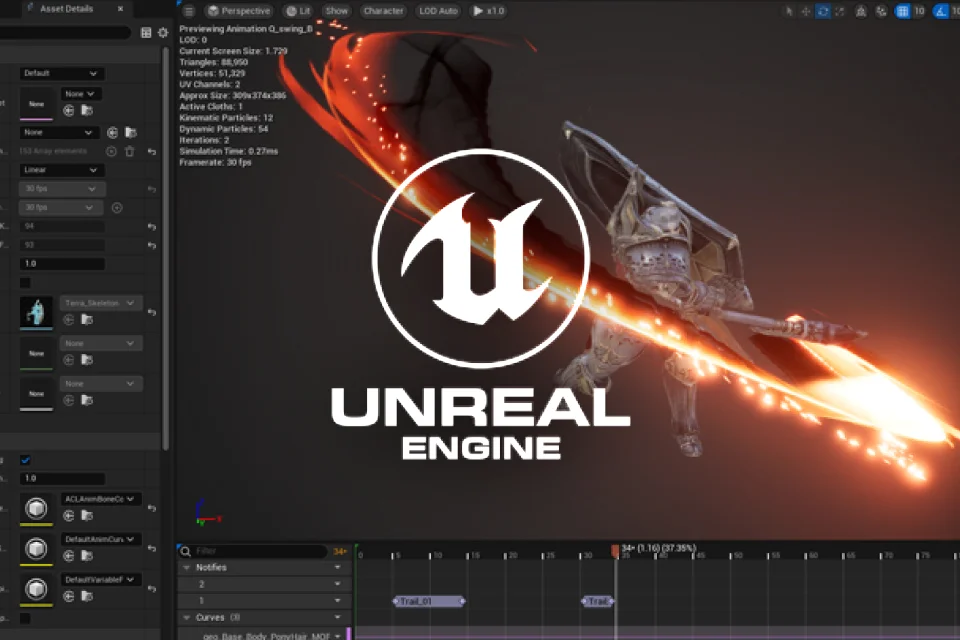This screenshot has width=960, height=640.
Task: Activate the rotate mode tool
Action: point(823,11)
